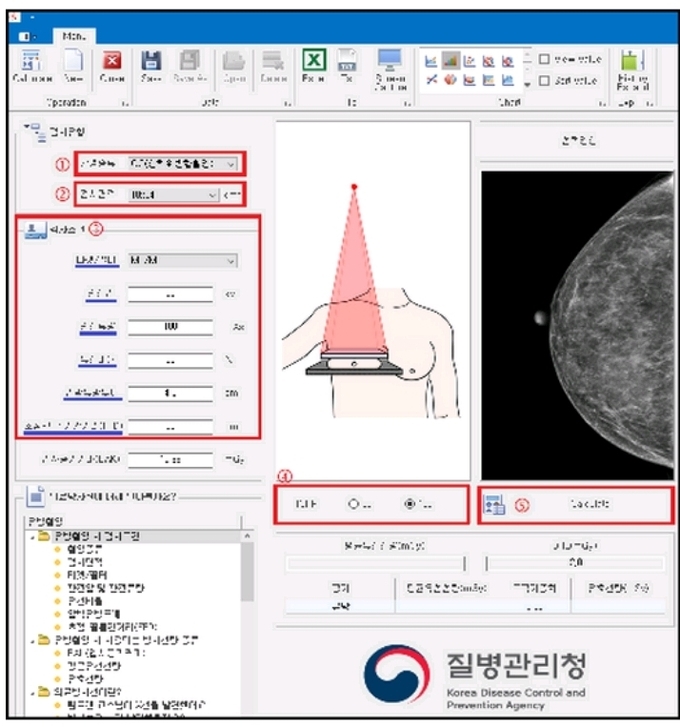Click the underlined label beside the cm field
The height and width of the screenshot is (727, 680).
point(93,393)
